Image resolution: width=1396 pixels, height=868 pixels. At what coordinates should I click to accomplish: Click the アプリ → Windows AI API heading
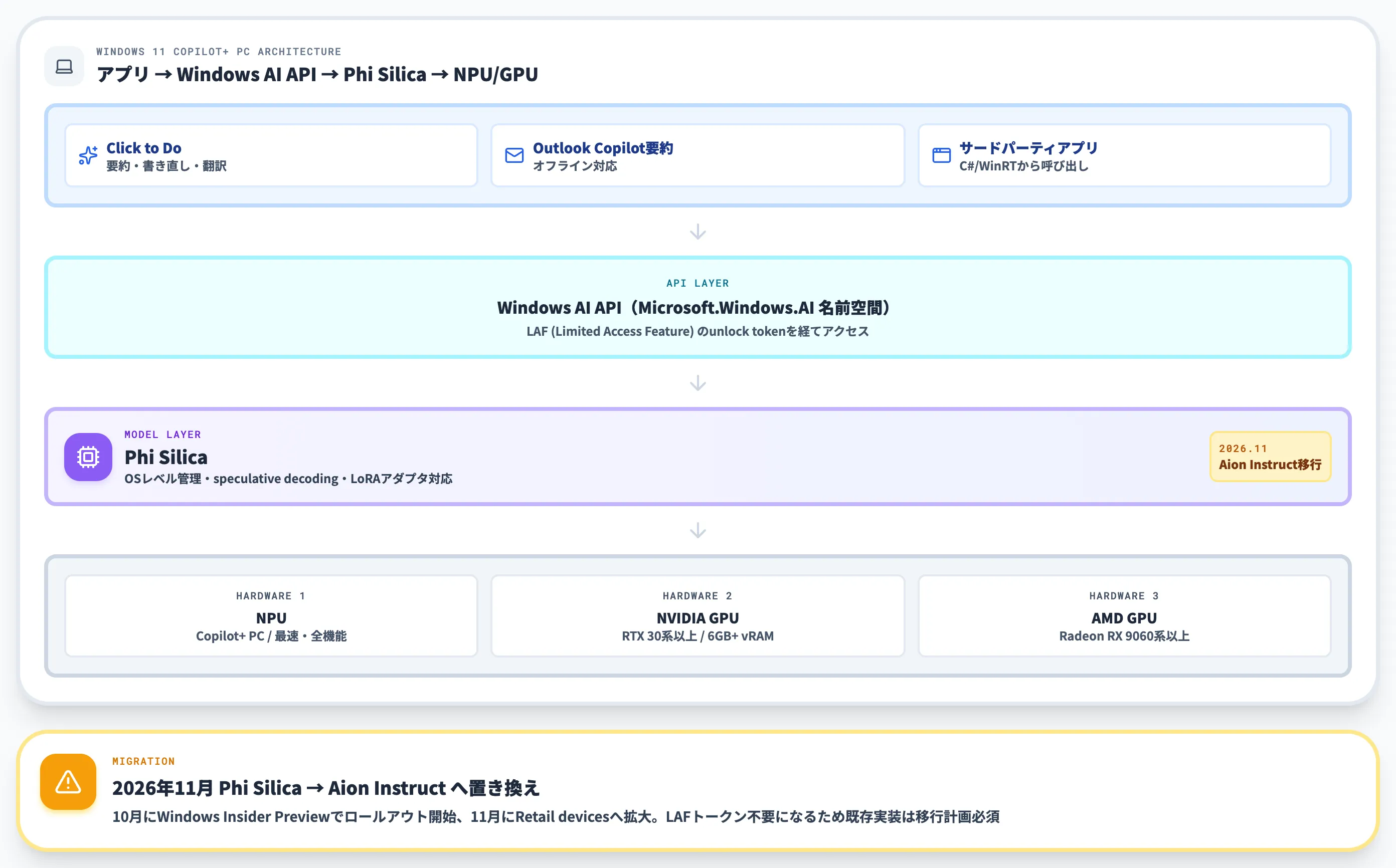(317, 74)
